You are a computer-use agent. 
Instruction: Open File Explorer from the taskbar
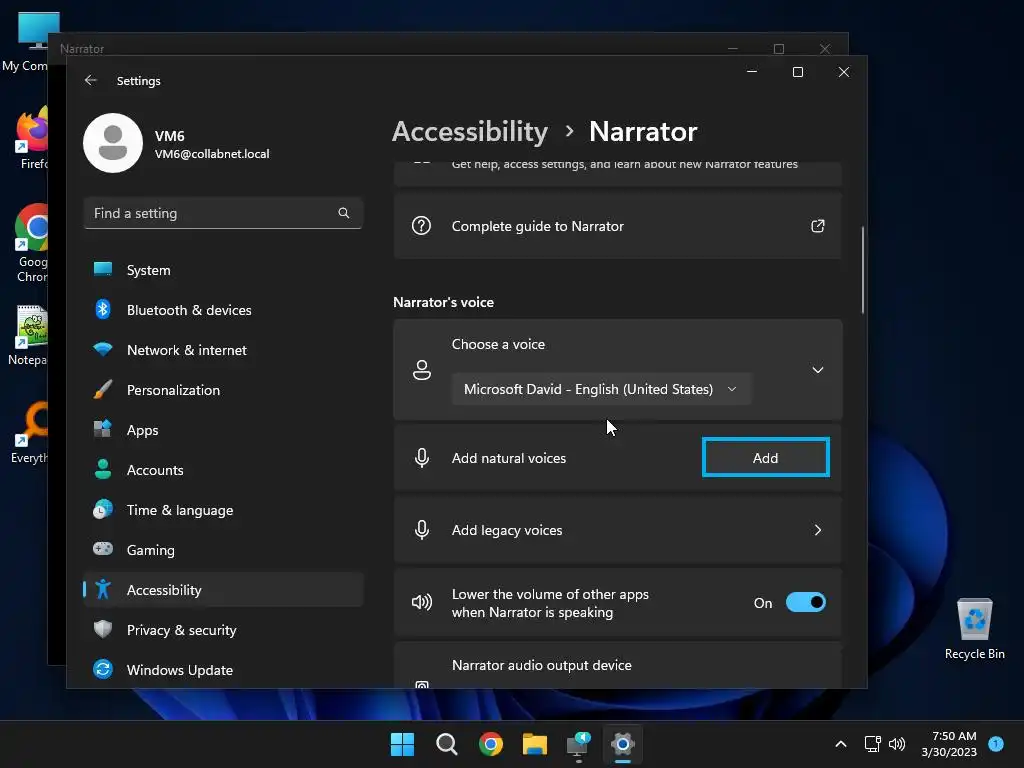[x=535, y=744]
